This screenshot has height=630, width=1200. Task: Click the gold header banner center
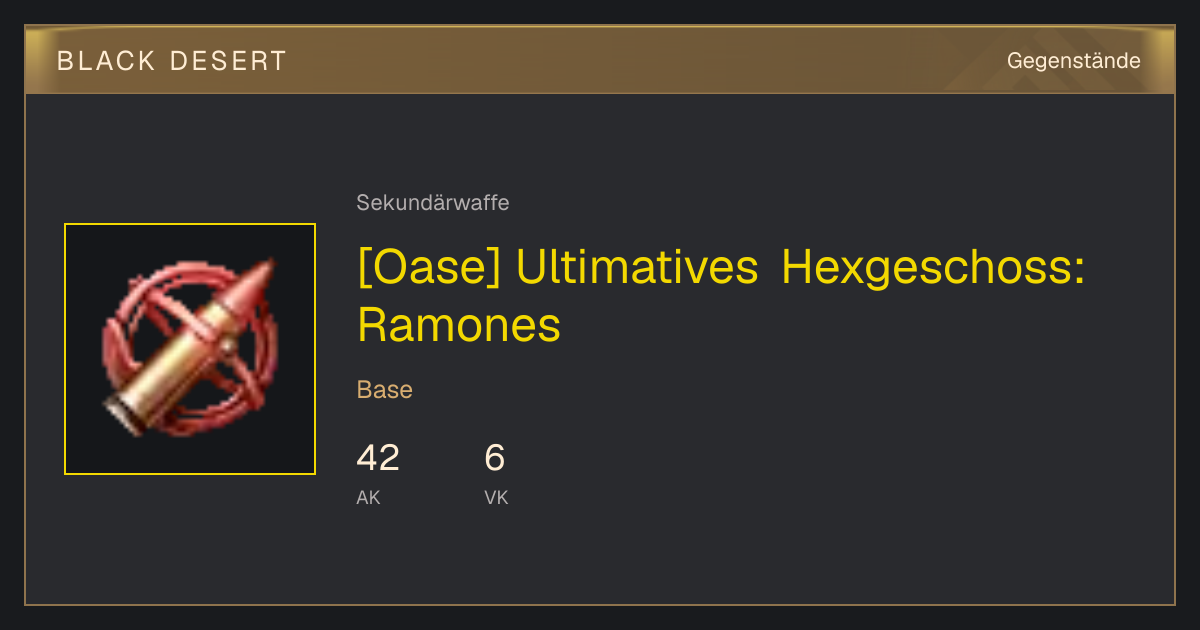click(600, 60)
